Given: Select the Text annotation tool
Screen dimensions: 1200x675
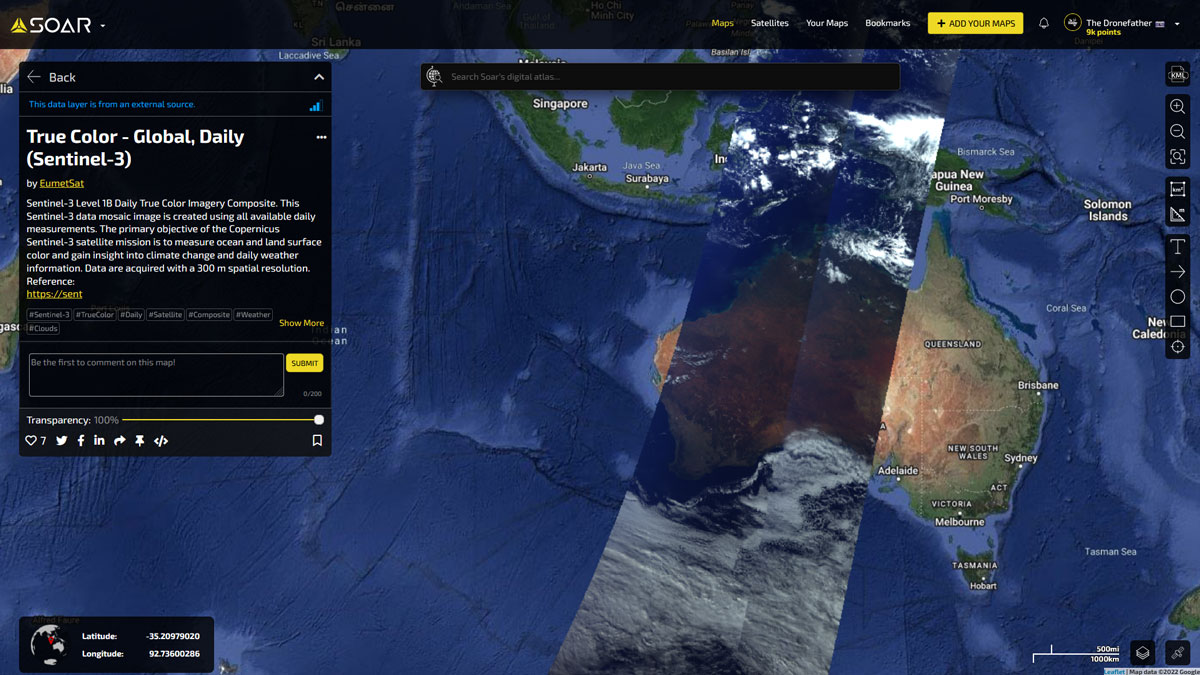Looking at the screenshot, I should click(1177, 247).
